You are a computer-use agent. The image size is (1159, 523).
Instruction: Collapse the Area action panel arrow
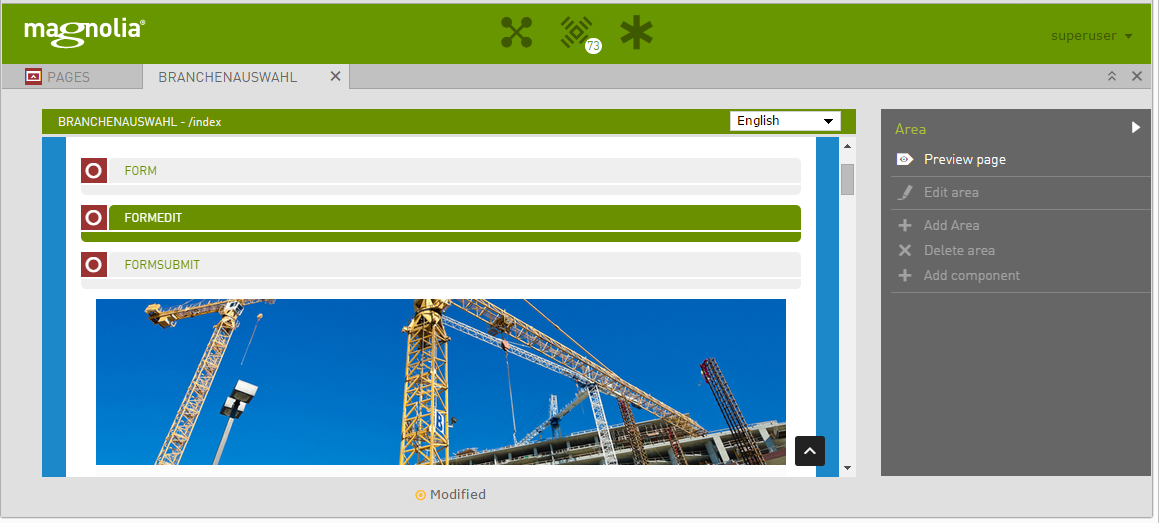point(1136,128)
